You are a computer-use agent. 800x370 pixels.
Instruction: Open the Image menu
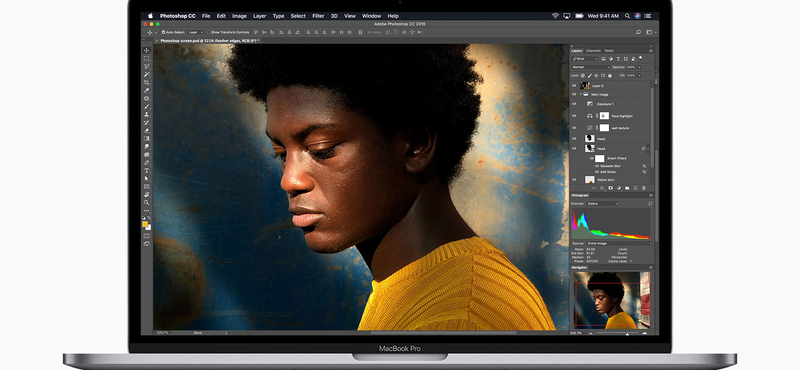point(239,16)
